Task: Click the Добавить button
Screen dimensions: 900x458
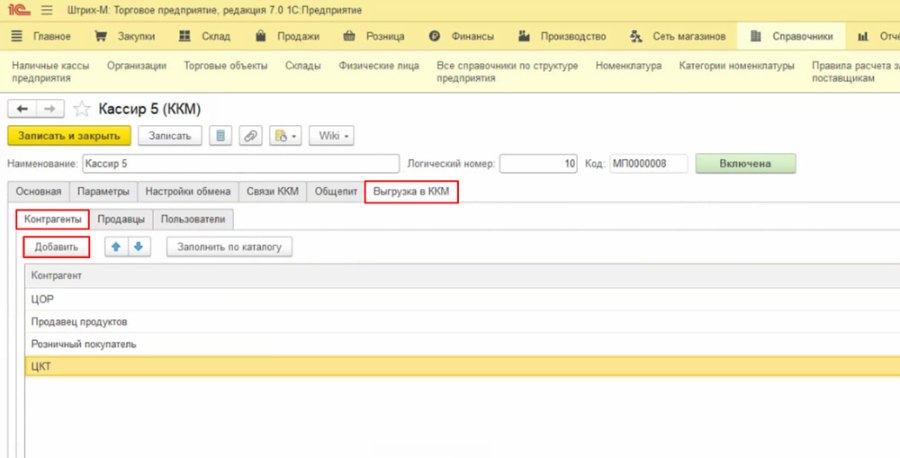Action: pos(56,247)
